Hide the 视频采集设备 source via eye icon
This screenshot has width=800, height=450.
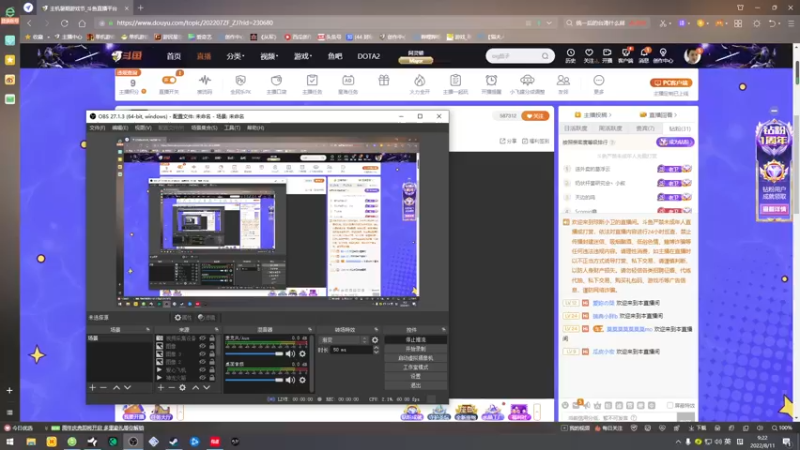point(203,338)
